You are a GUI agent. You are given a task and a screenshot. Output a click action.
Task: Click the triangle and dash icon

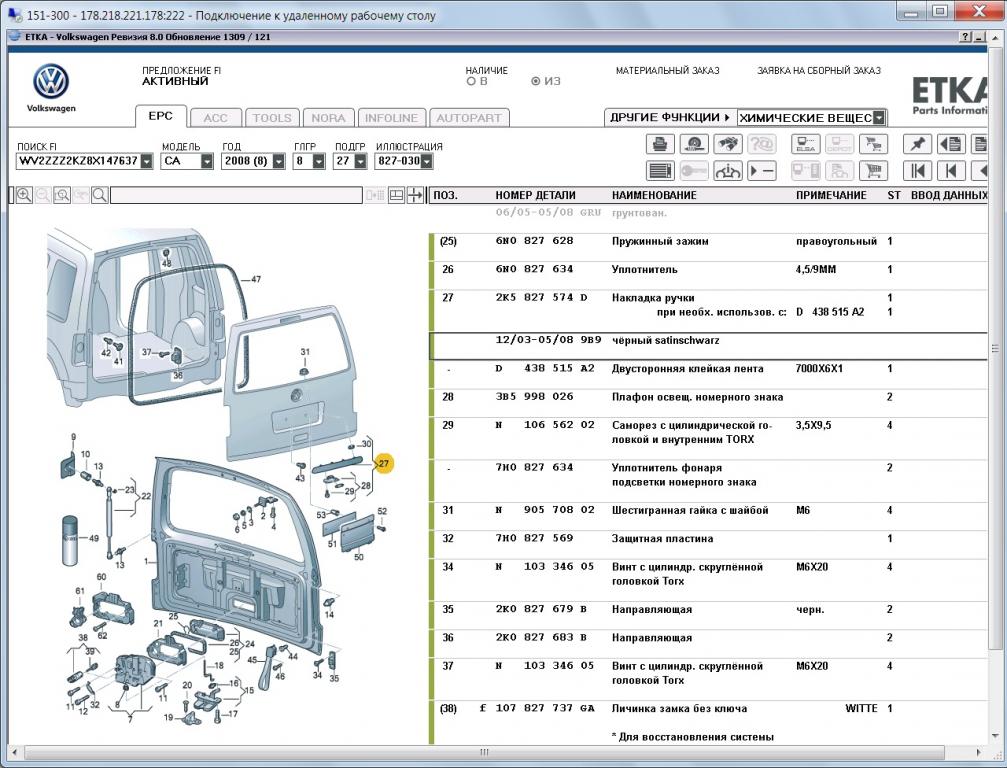coord(762,171)
